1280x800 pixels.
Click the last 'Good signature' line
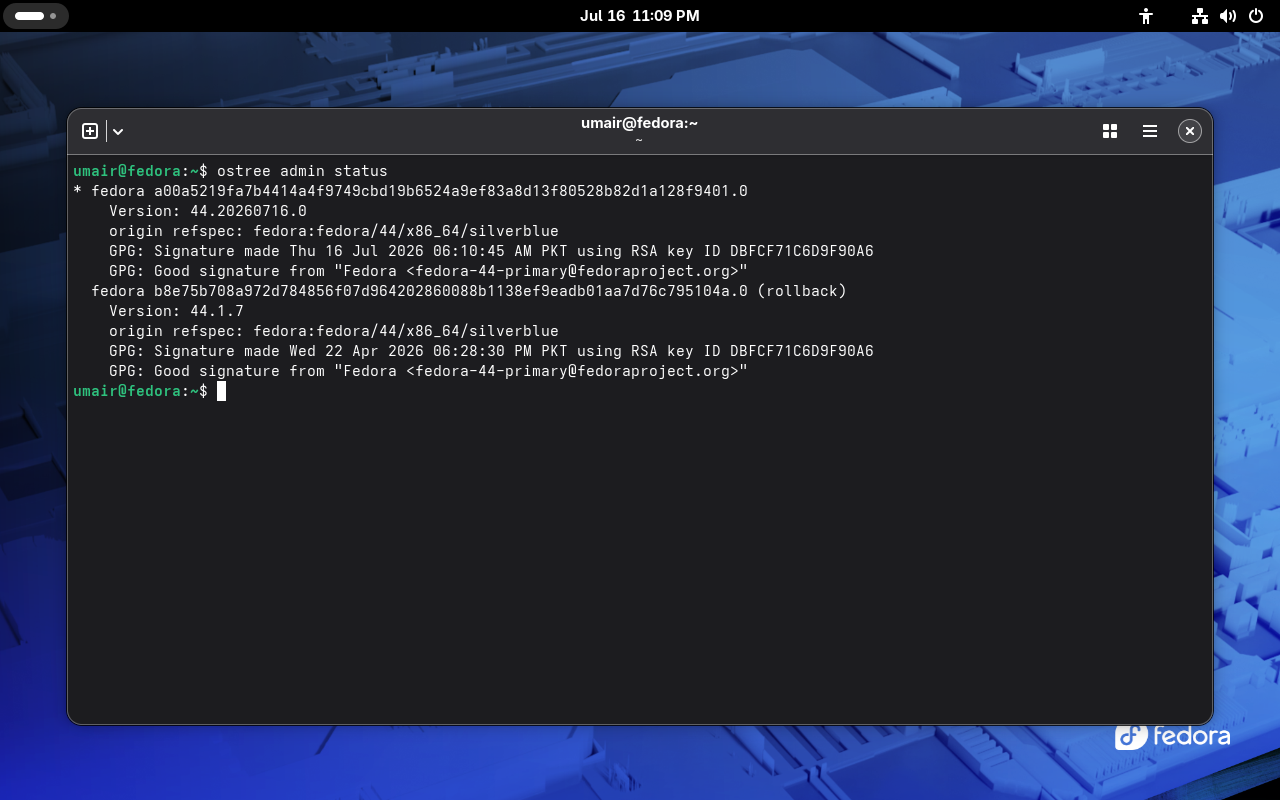tap(428, 371)
